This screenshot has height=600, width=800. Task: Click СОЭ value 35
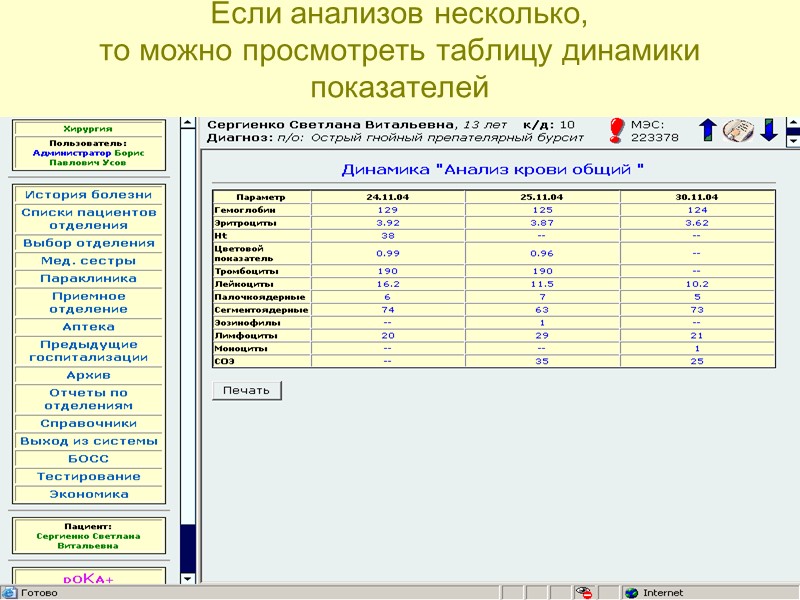pyautogui.click(x=542, y=361)
